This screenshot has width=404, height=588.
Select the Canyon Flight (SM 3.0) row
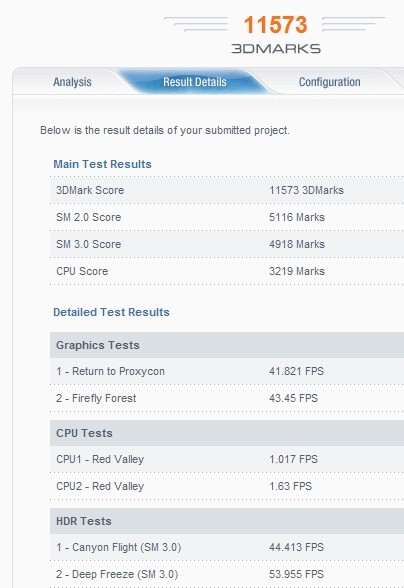(x=227, y=548)
